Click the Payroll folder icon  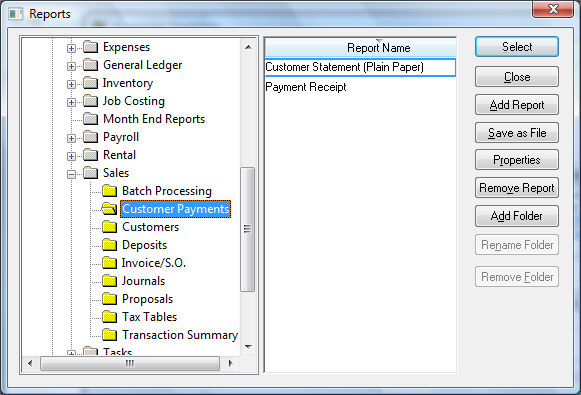click(x=90, y=137)
